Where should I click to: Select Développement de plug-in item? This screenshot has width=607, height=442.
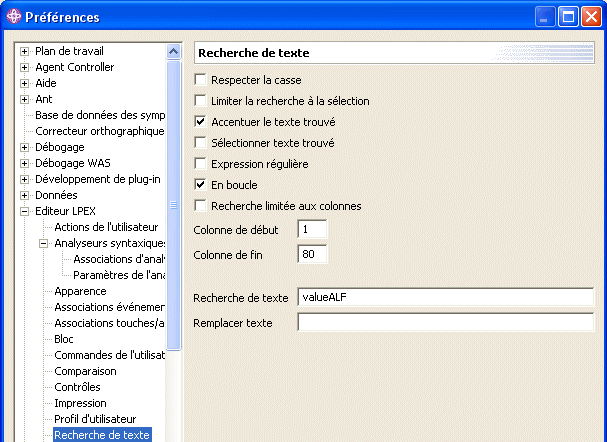[98, 179]
